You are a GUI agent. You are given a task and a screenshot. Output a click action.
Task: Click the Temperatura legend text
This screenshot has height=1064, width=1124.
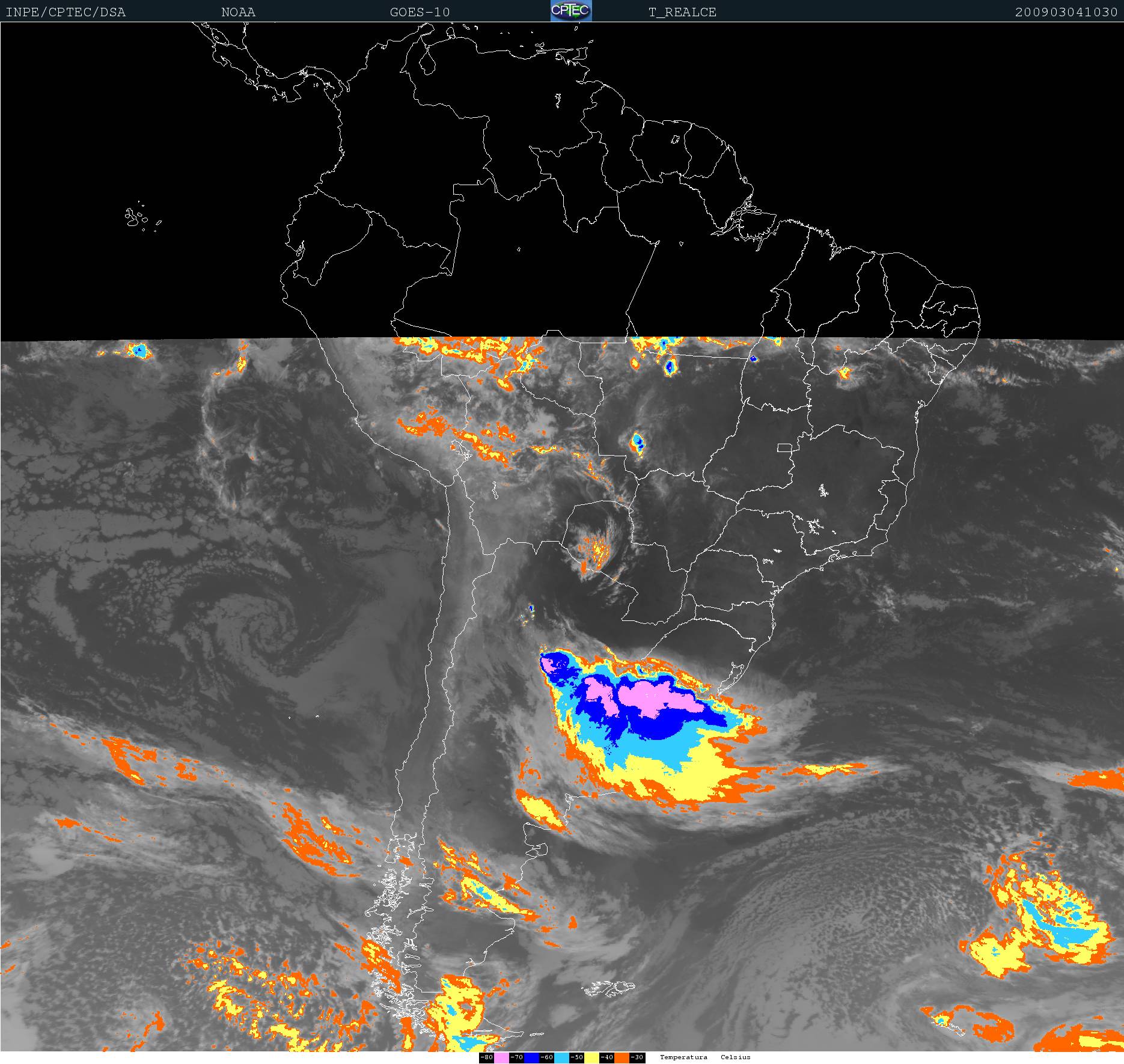683,1057
